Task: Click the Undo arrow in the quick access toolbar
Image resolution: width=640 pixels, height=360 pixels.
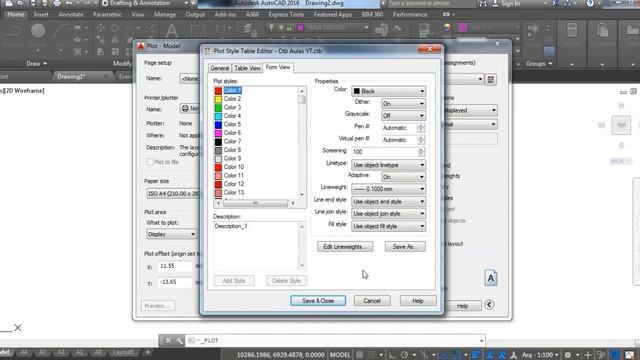Action: tap(69, 3)
